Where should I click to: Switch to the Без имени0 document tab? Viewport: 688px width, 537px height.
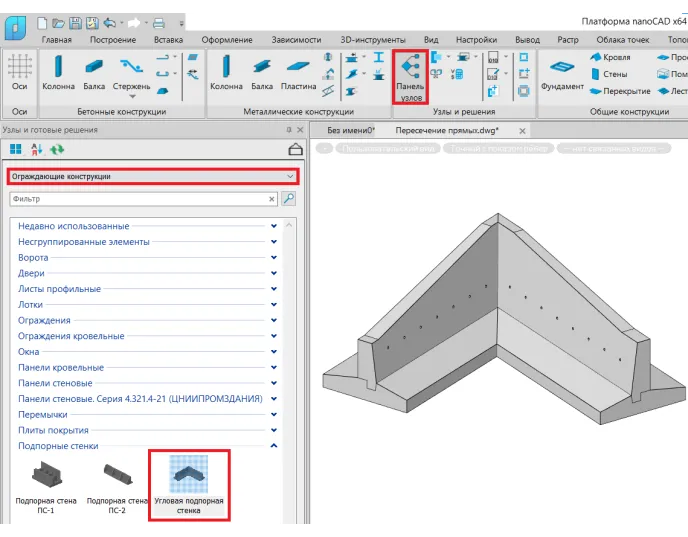[x=351, y=130]
